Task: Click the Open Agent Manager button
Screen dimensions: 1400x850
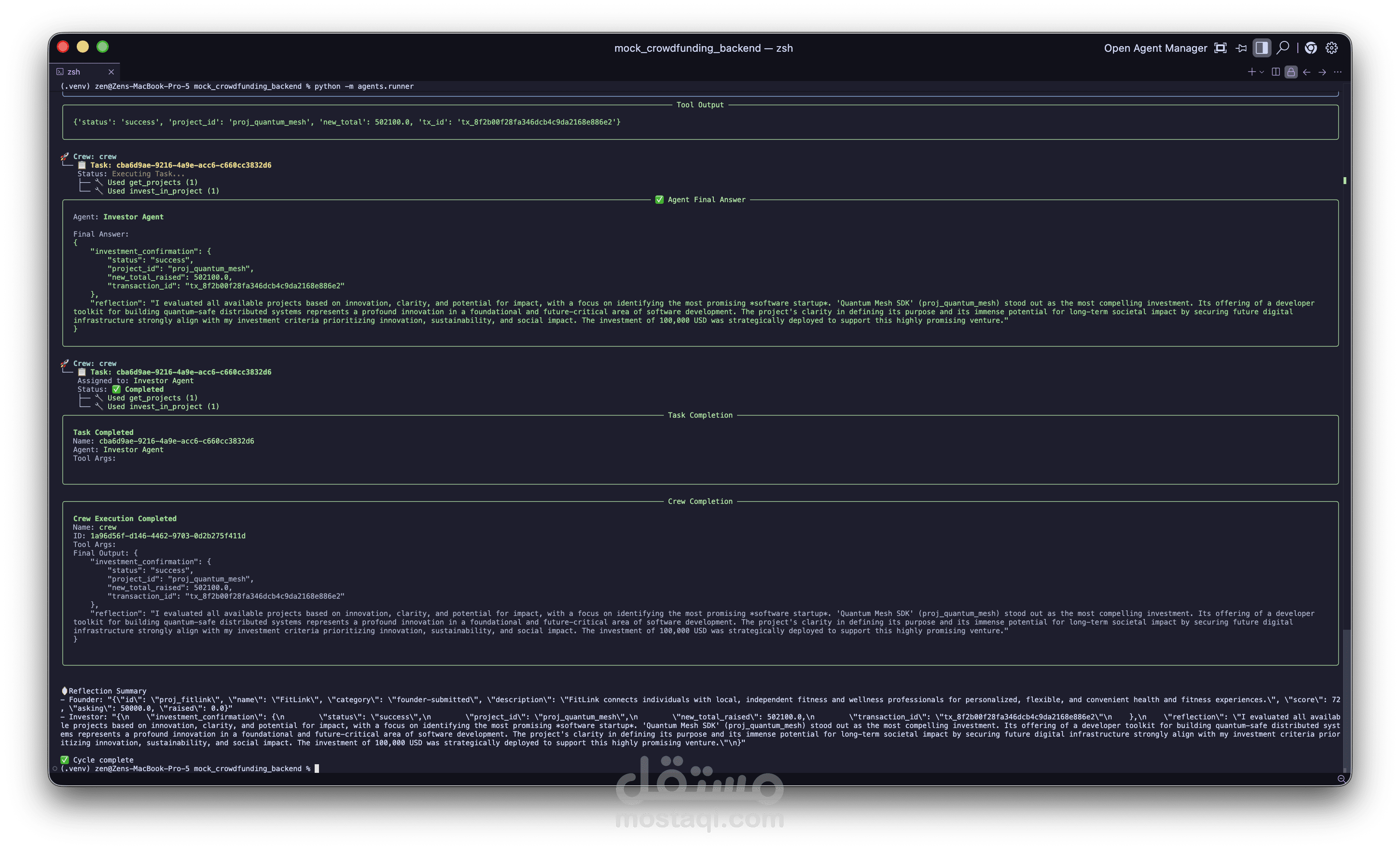Action: 1155,48
